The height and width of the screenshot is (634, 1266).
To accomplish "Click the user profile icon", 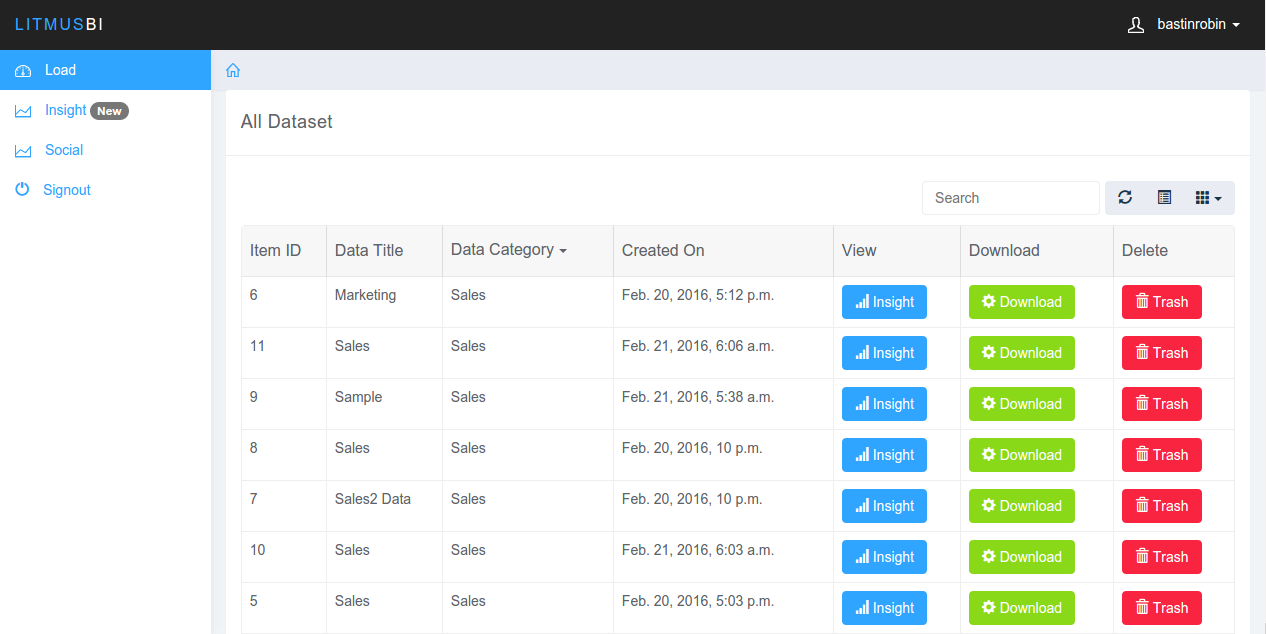I will (1136, 25).
